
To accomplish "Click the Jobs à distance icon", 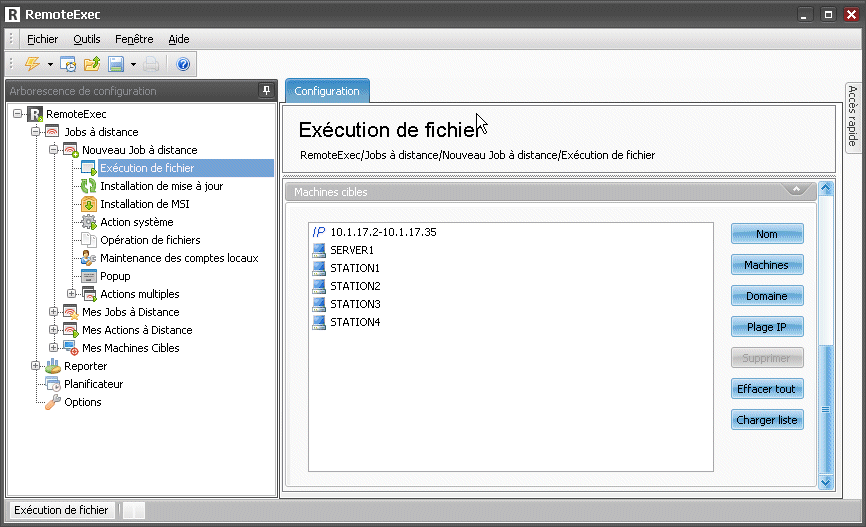I will click(x=52, y=132).
